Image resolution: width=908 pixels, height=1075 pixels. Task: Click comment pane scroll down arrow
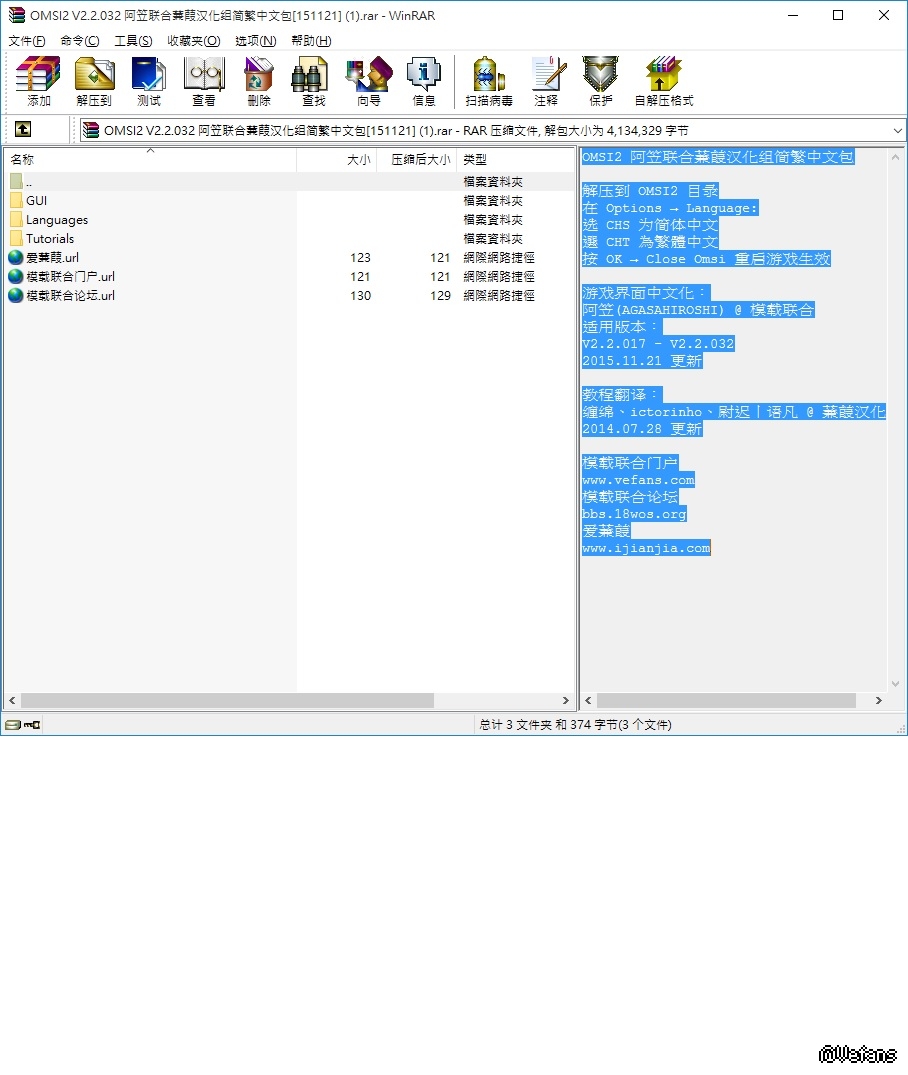[x=895, y=684]
